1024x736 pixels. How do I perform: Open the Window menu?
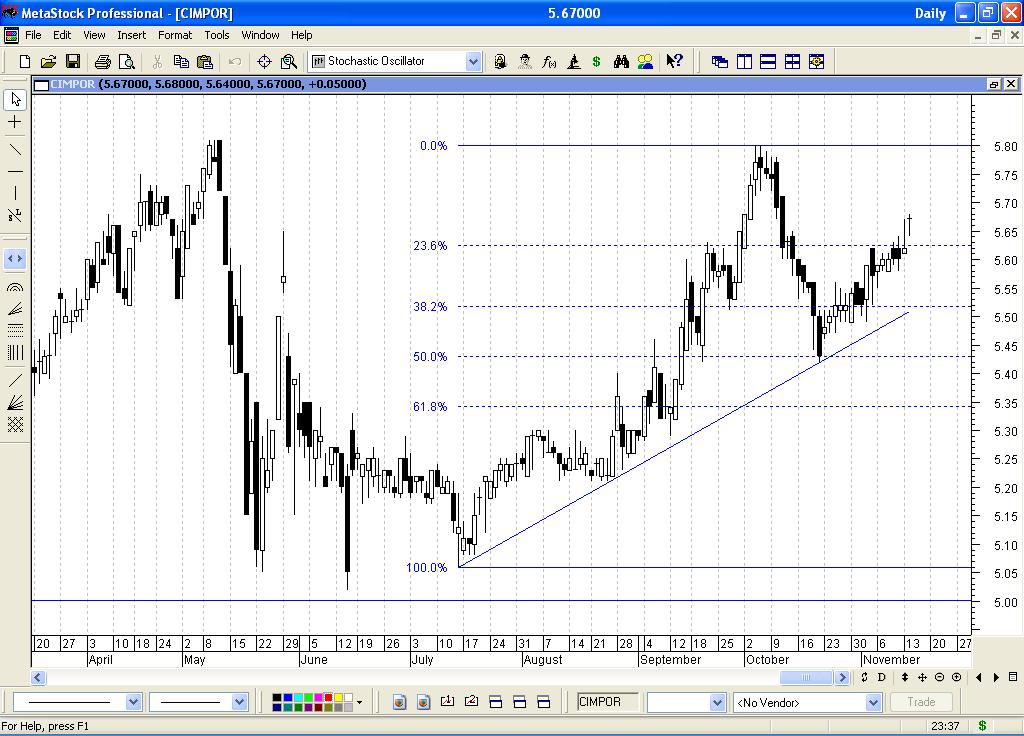coord(261,35)
